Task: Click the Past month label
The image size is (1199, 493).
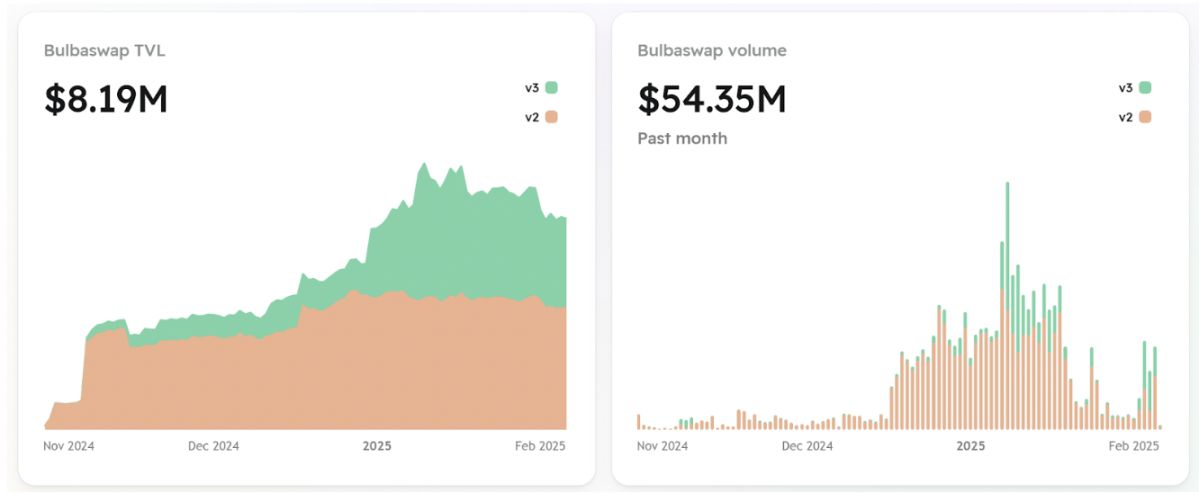Action: point(682,138)
